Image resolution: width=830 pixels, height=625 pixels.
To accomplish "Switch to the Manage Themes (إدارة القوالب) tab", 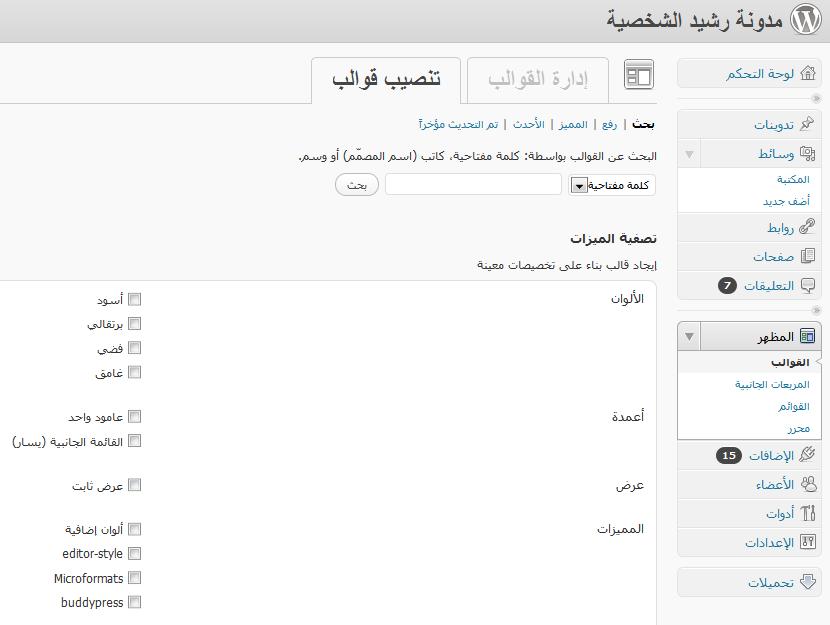I will coord(536,79).
